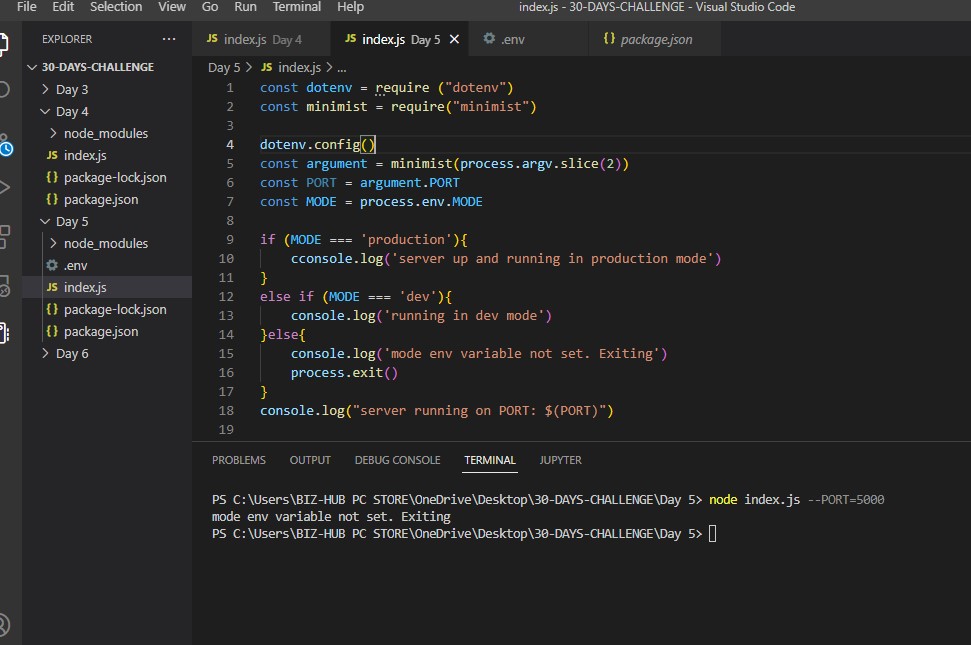Show the DEBUG CONSOLE panel tab
This screenshot has height=645, width=971.
click(397, 460)
